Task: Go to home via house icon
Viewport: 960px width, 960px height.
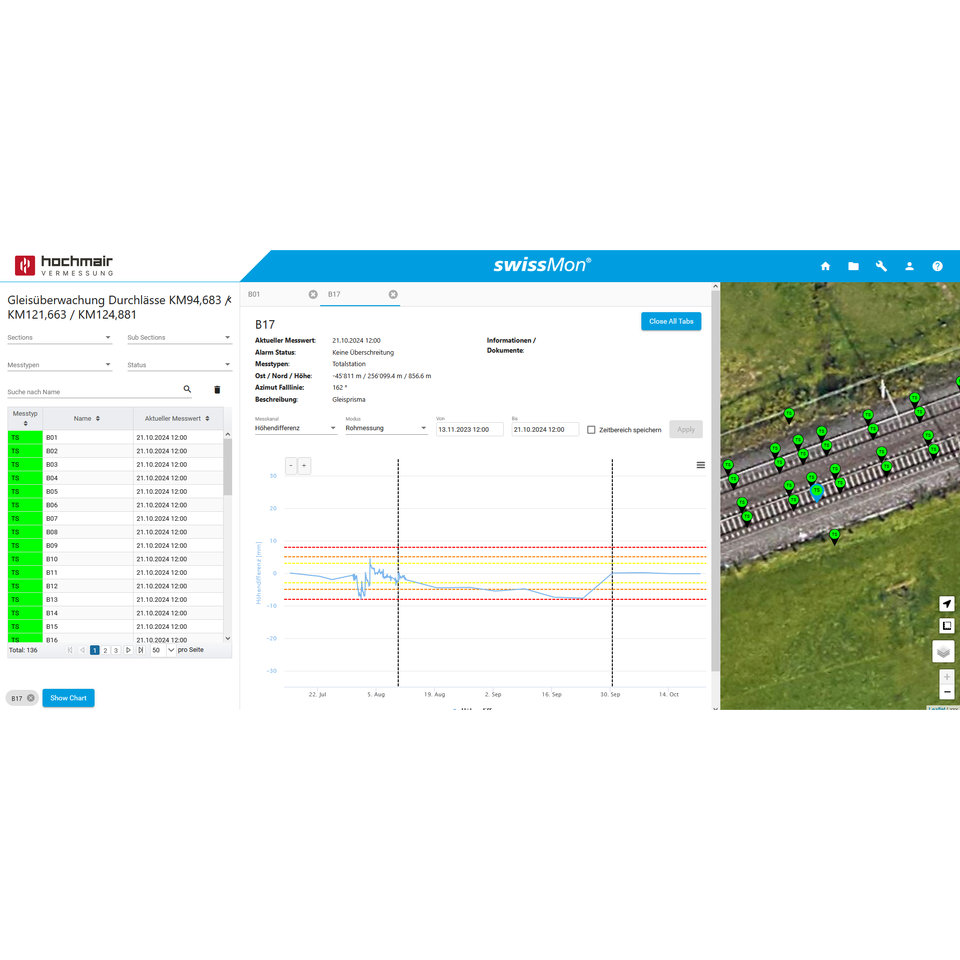Action: click(825, 266)
